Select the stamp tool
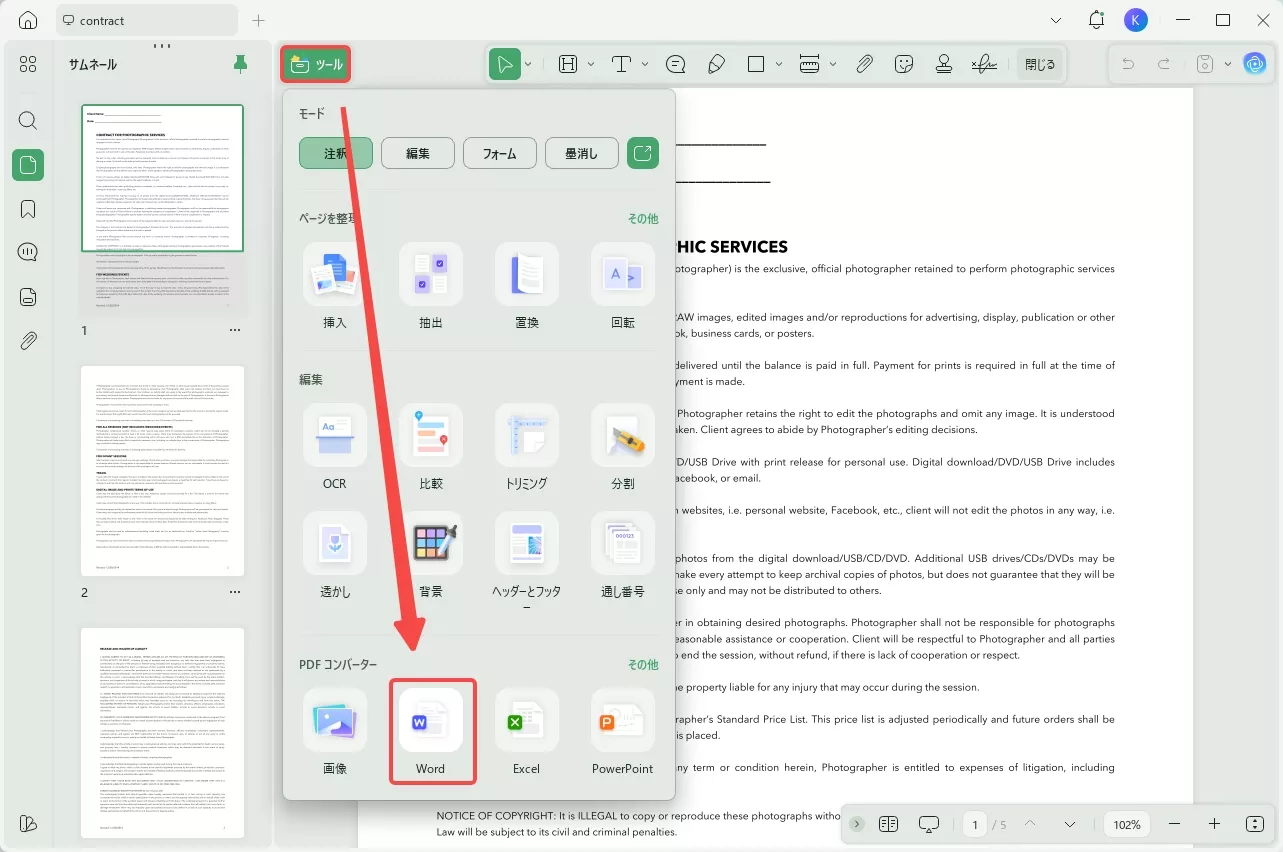This screenshot has width=1283, height=852. (943, 63)
